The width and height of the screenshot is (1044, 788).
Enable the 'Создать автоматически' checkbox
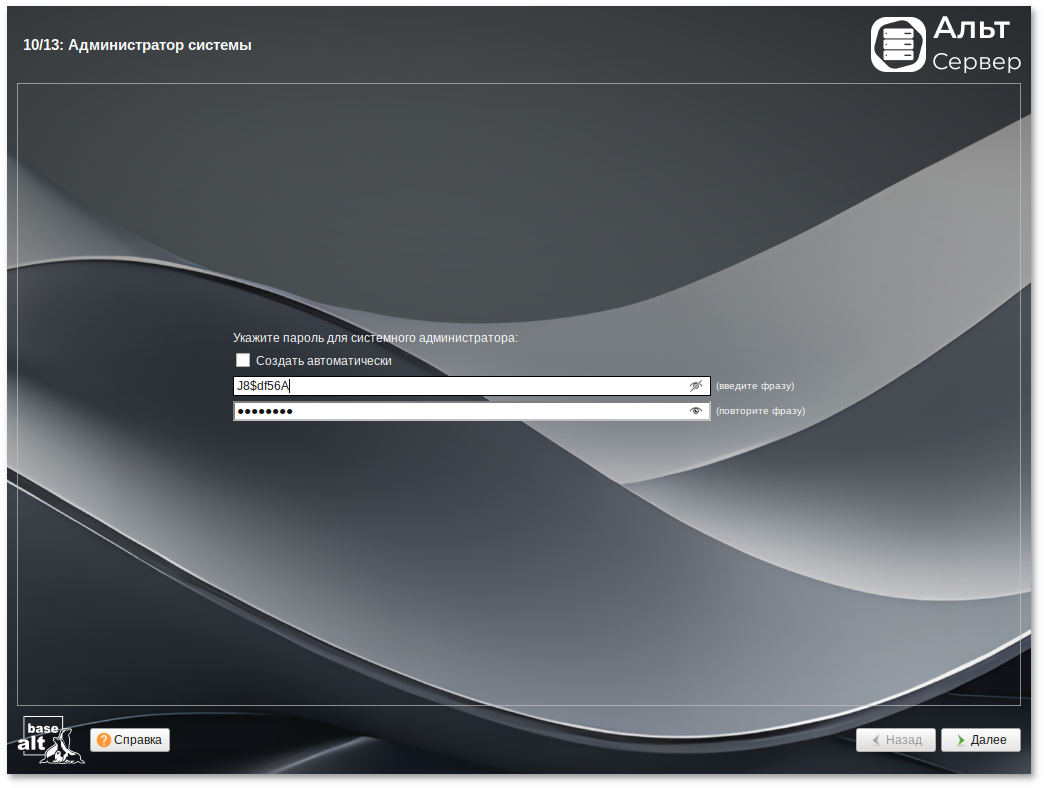tap(243, 361)
